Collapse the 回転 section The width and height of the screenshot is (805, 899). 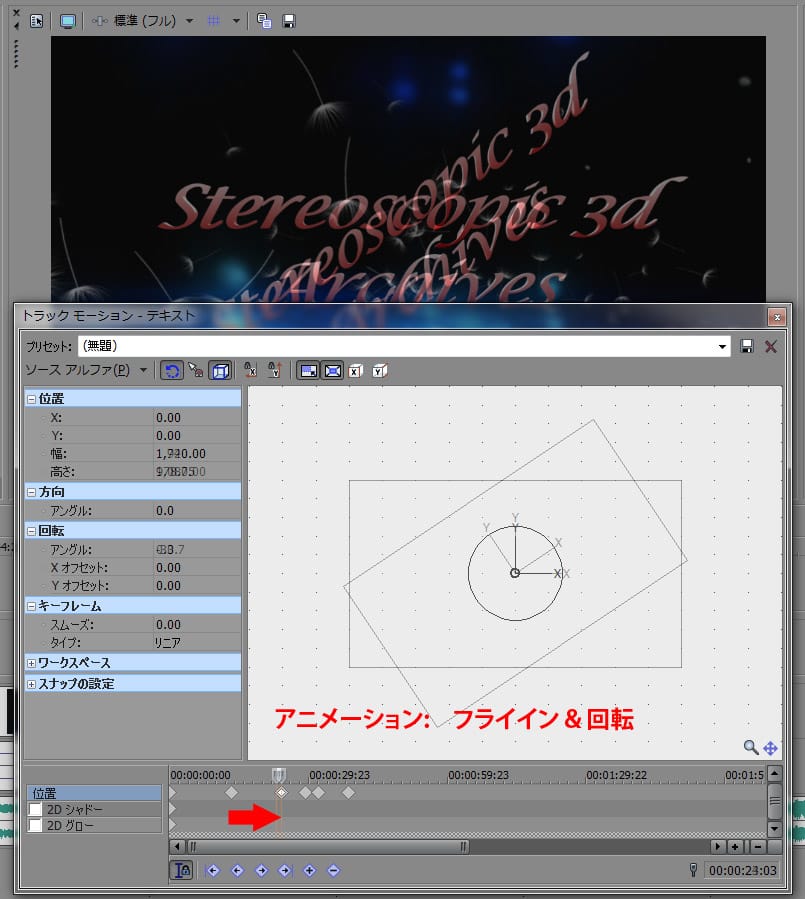click(x=31, y=531)
